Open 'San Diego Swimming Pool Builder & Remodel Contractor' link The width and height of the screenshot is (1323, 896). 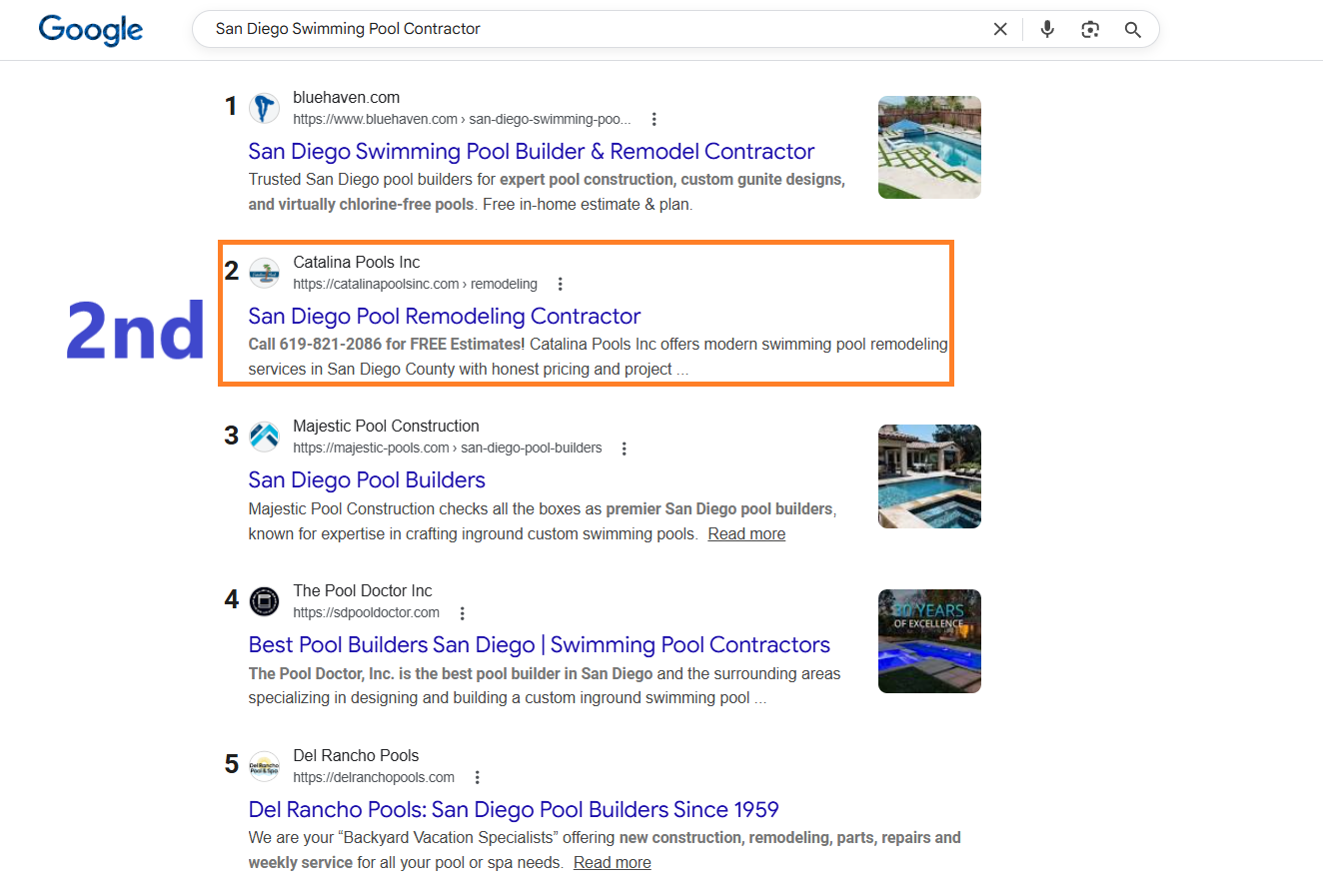[532, 151]
